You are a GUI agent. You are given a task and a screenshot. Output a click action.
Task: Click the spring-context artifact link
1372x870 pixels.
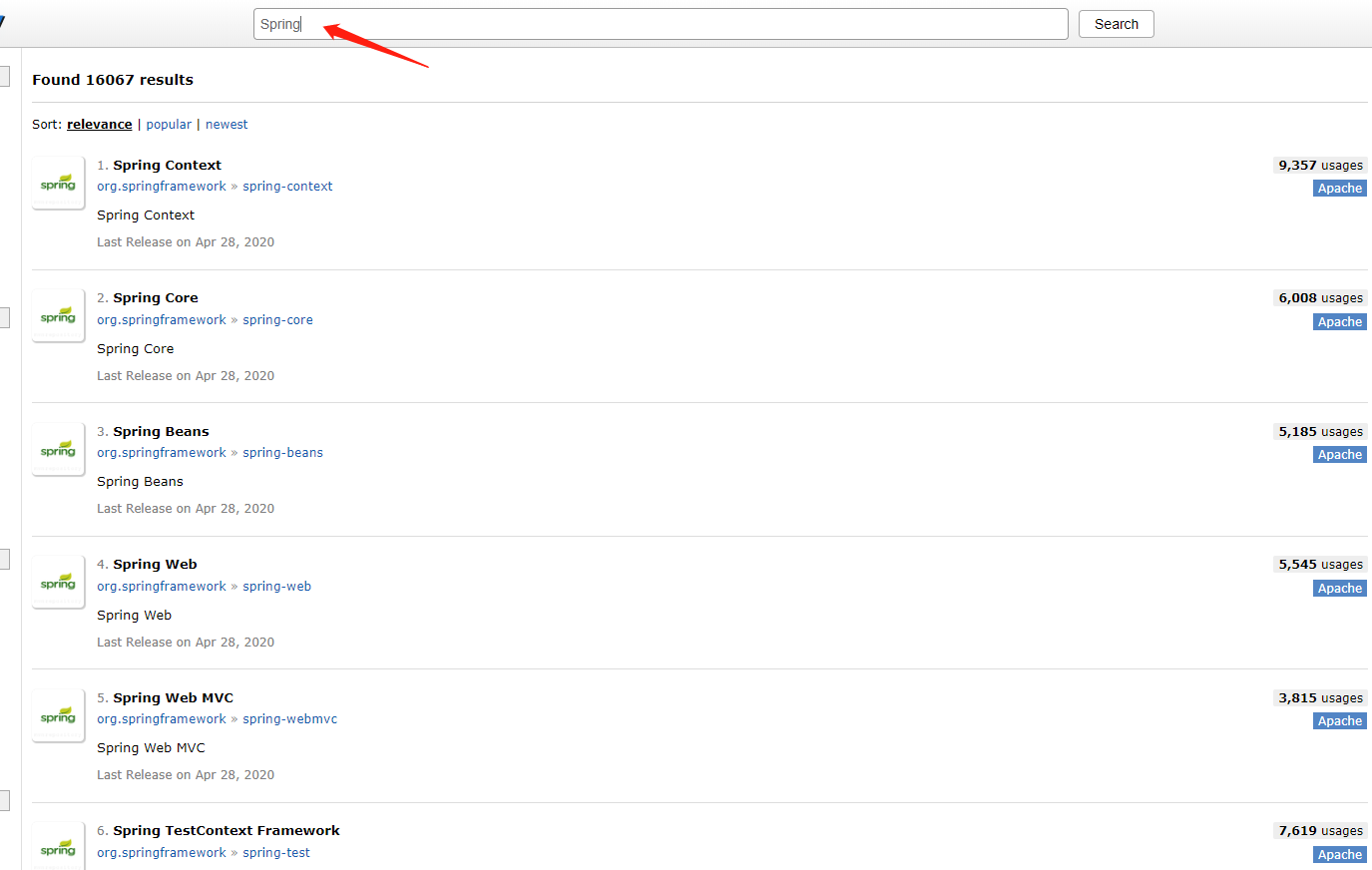287,187
